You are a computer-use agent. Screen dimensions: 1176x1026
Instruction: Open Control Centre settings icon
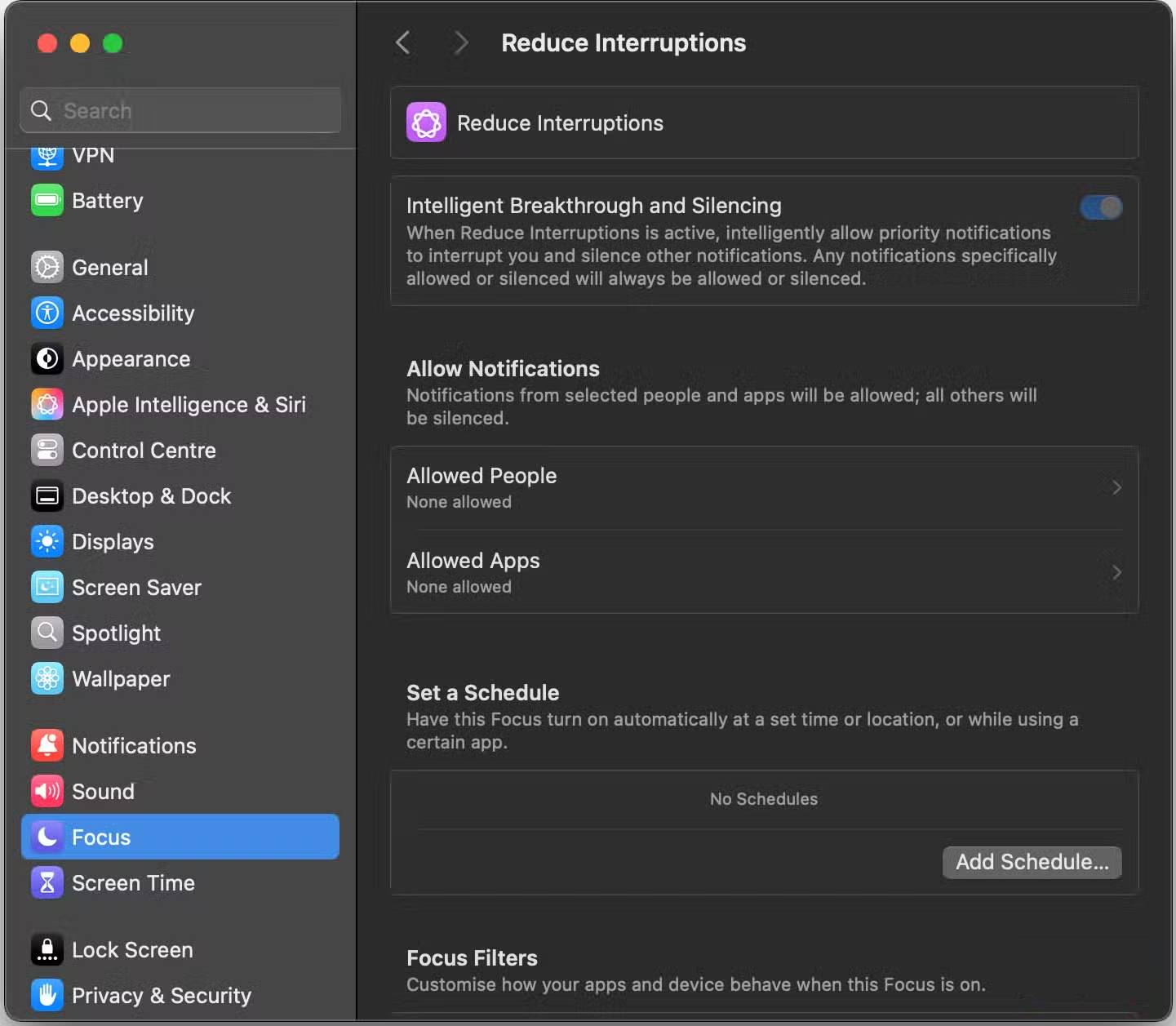(47, 450)
